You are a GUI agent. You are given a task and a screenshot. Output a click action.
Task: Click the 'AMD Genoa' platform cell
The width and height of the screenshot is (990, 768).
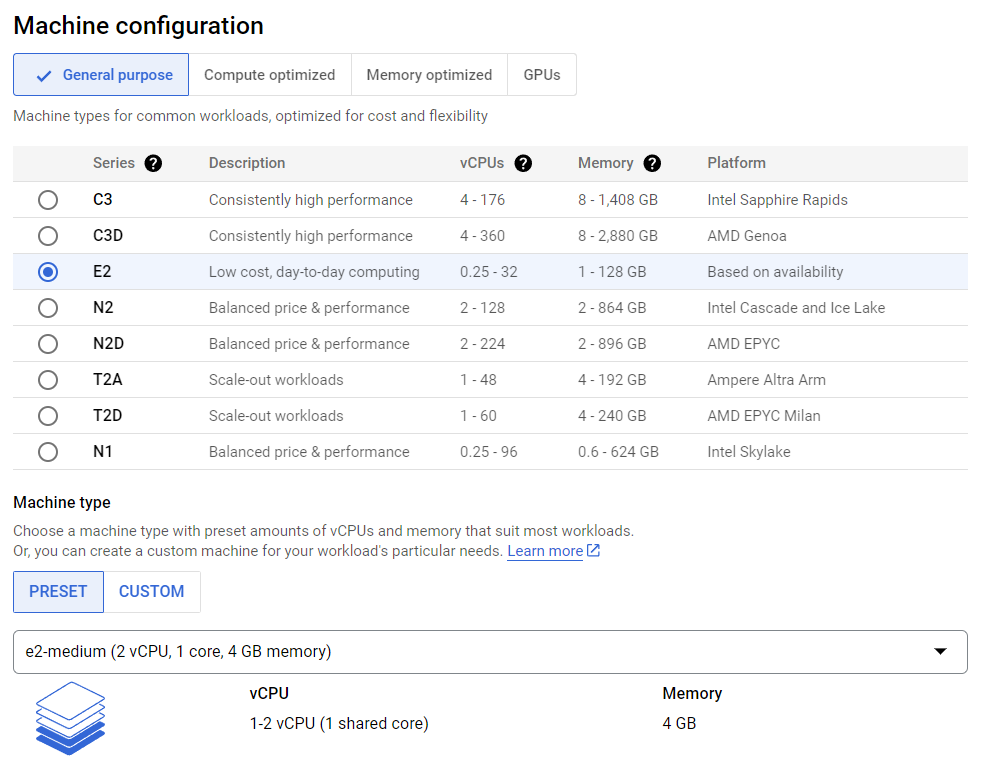[747, 236]
